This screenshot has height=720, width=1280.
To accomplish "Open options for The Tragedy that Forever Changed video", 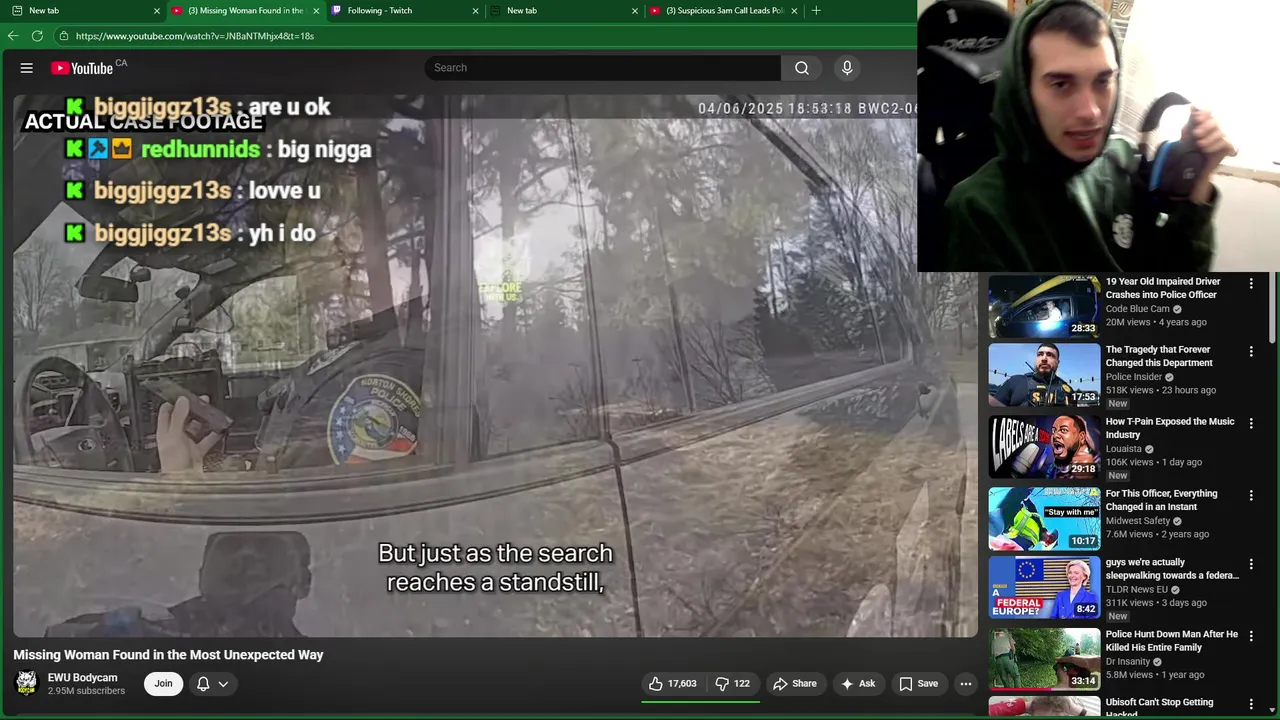I will point(1251,352).
